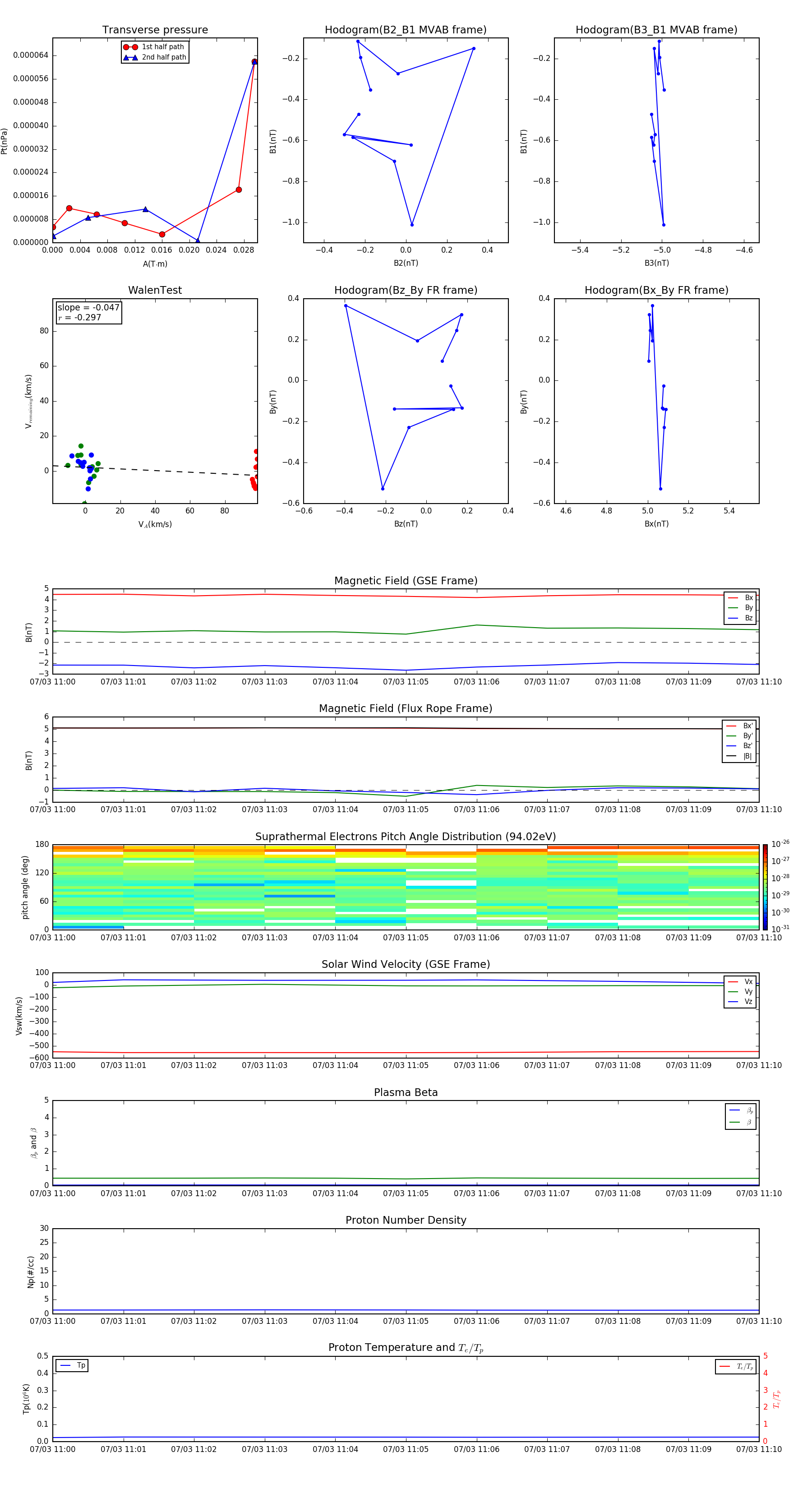812x1489 pixels.
Task: Click the Suprathermal Electrons Pitch Angle Distribution title
Action: click(x=405, y=837)
